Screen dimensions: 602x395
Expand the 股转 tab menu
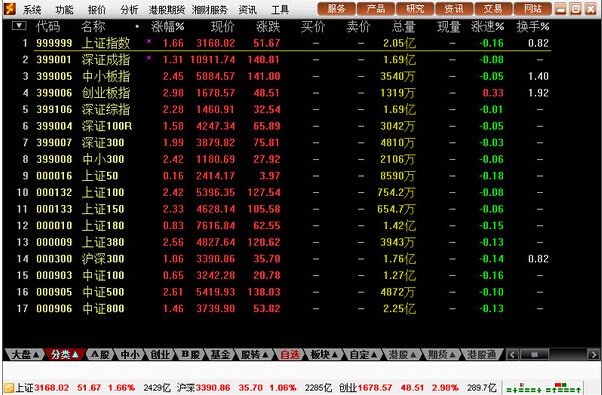254,354
